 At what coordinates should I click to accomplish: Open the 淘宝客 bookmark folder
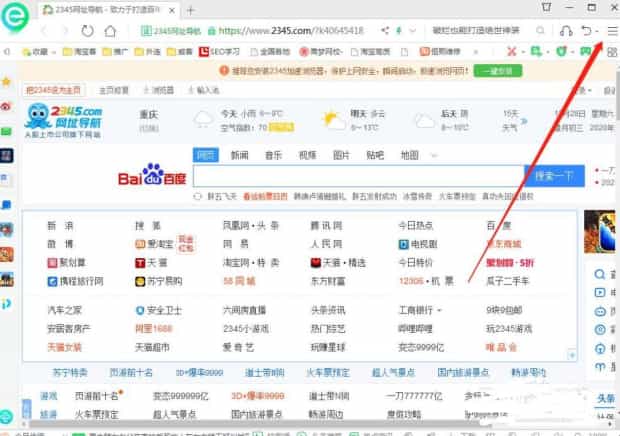click(x=79, y=52)
